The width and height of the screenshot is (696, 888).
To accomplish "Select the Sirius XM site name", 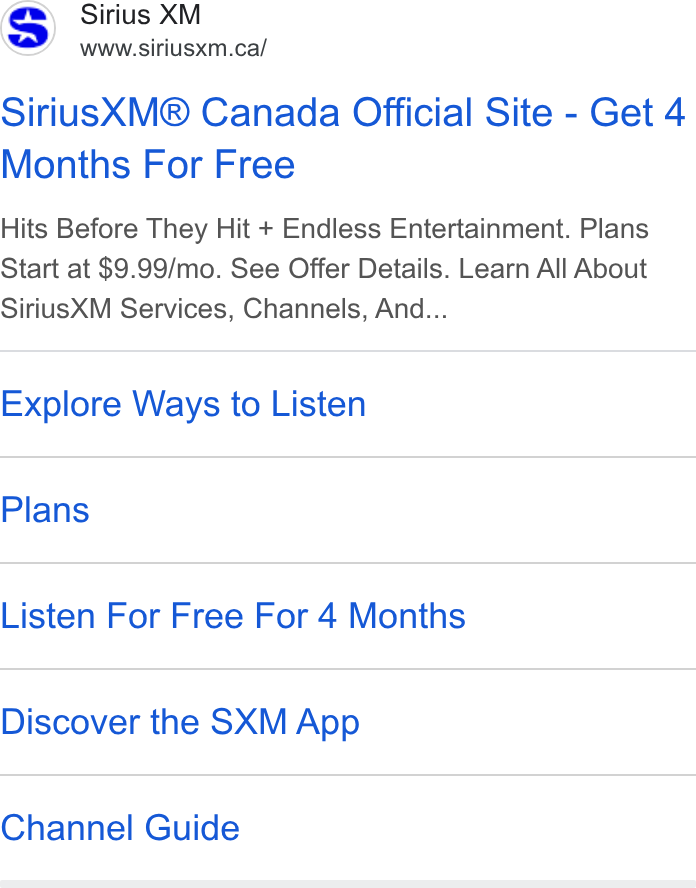I will 140,14.
